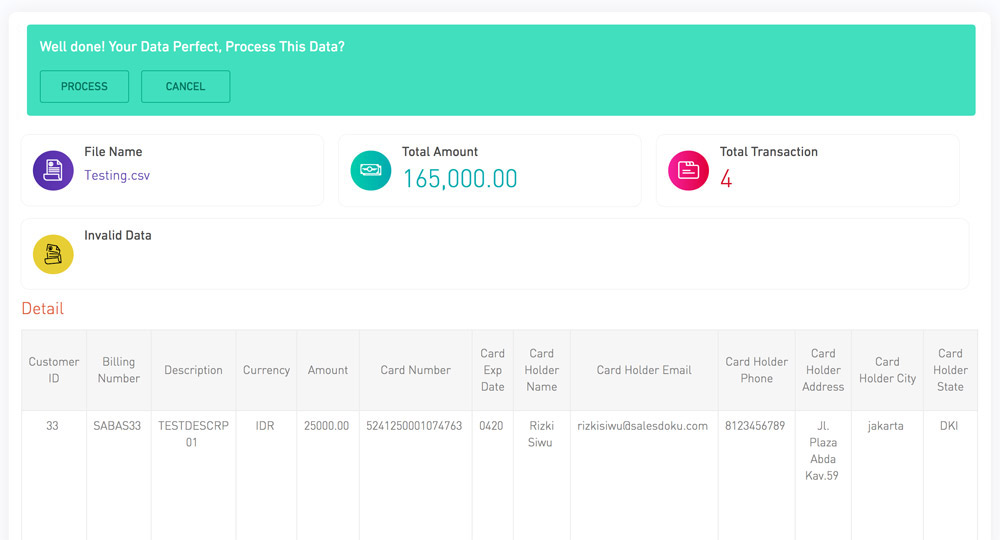This screenshot has width=1000, height=540.
Task: Select the rizkisiwu@salesdoku.com email cell
Action: coord(643,426)
